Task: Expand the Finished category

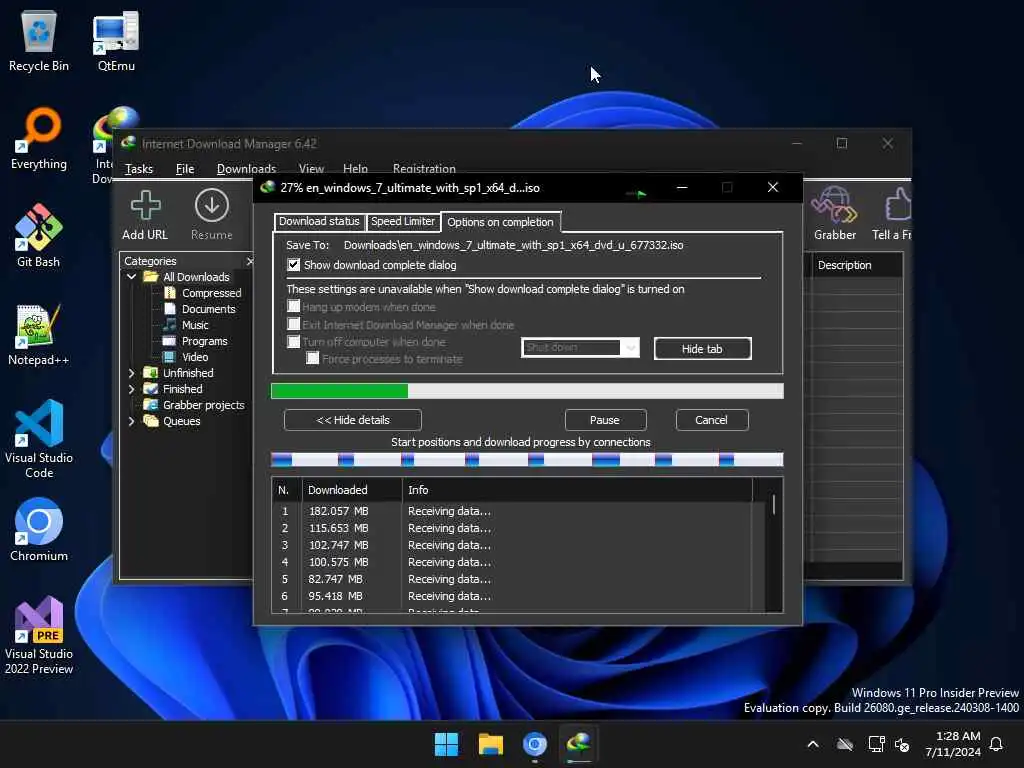Action: click(131, 389)
